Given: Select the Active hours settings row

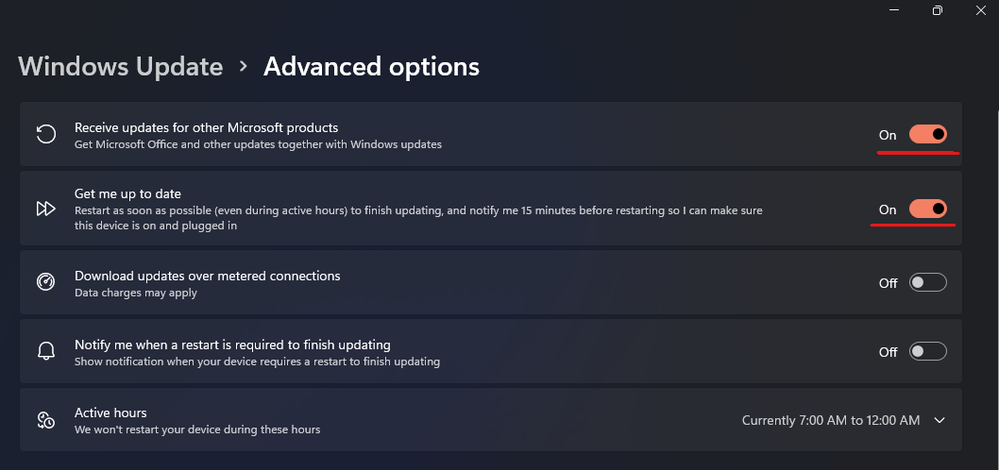Looking at the screenshot, I should [x=400, y=420].
